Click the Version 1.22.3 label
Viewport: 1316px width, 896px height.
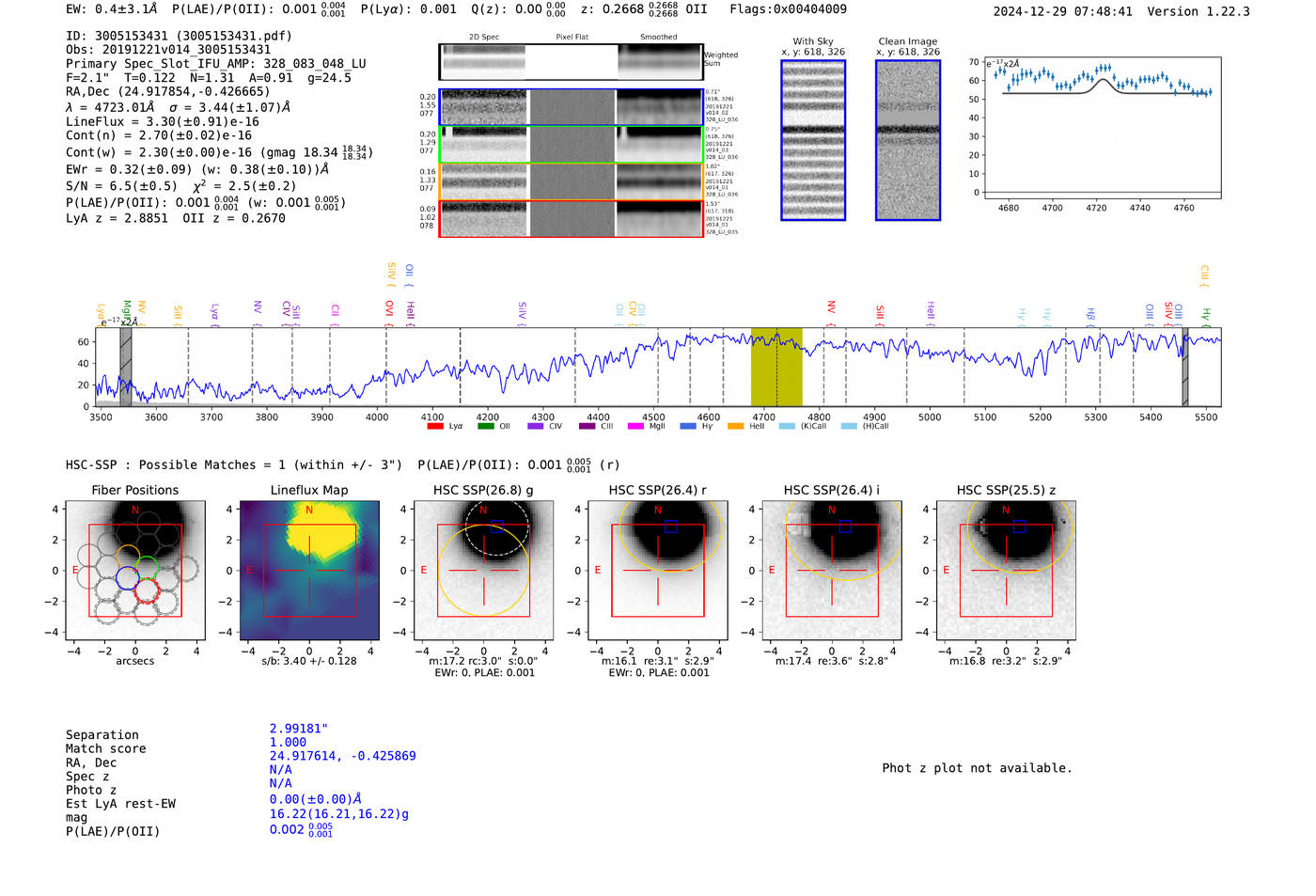[x=1198, y=11]
